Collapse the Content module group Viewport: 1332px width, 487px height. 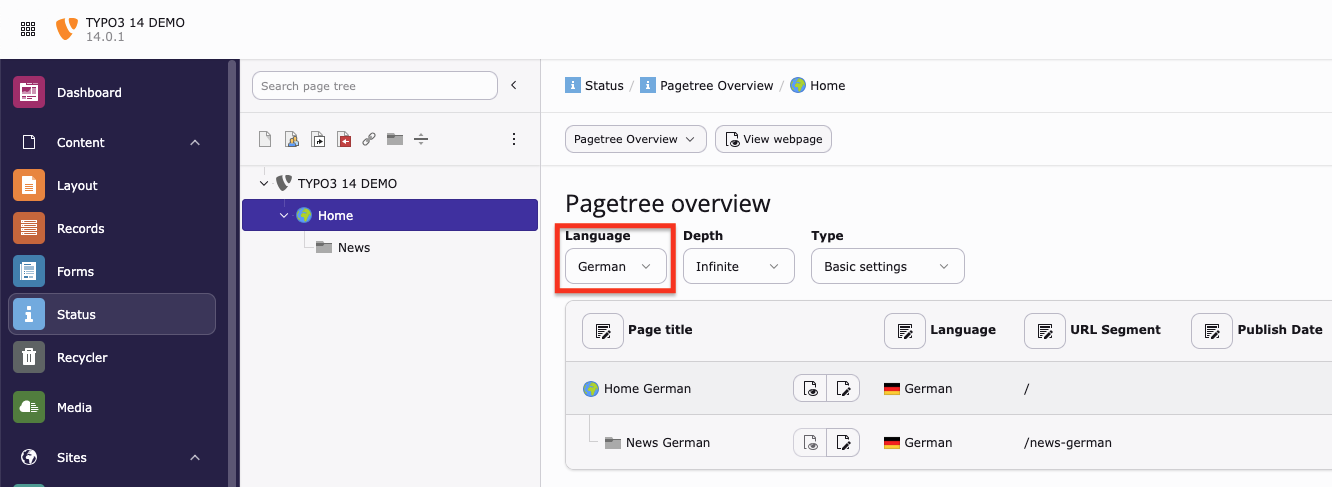tap(195, 143)
